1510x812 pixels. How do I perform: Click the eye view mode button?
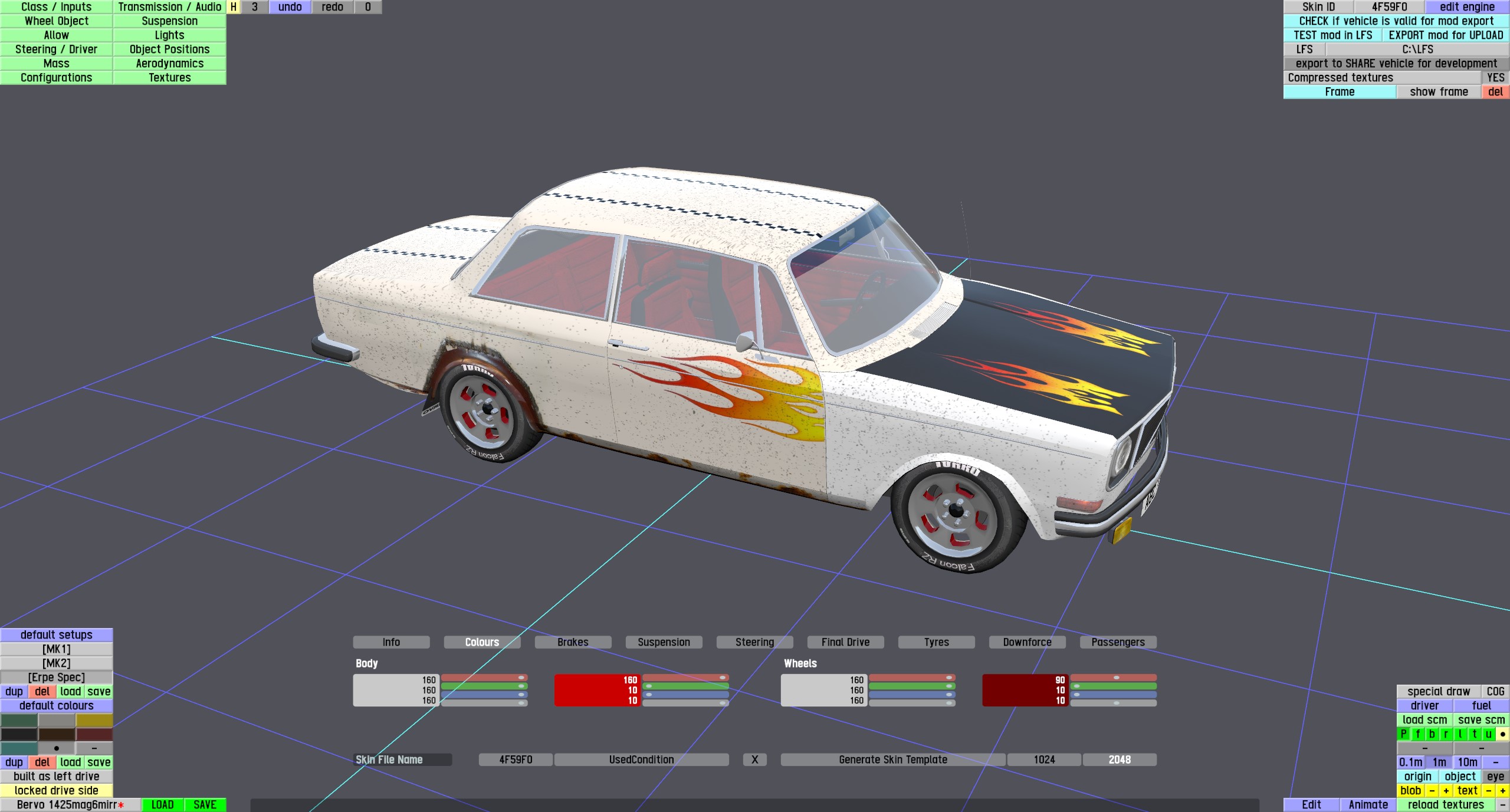point(1495,777)
